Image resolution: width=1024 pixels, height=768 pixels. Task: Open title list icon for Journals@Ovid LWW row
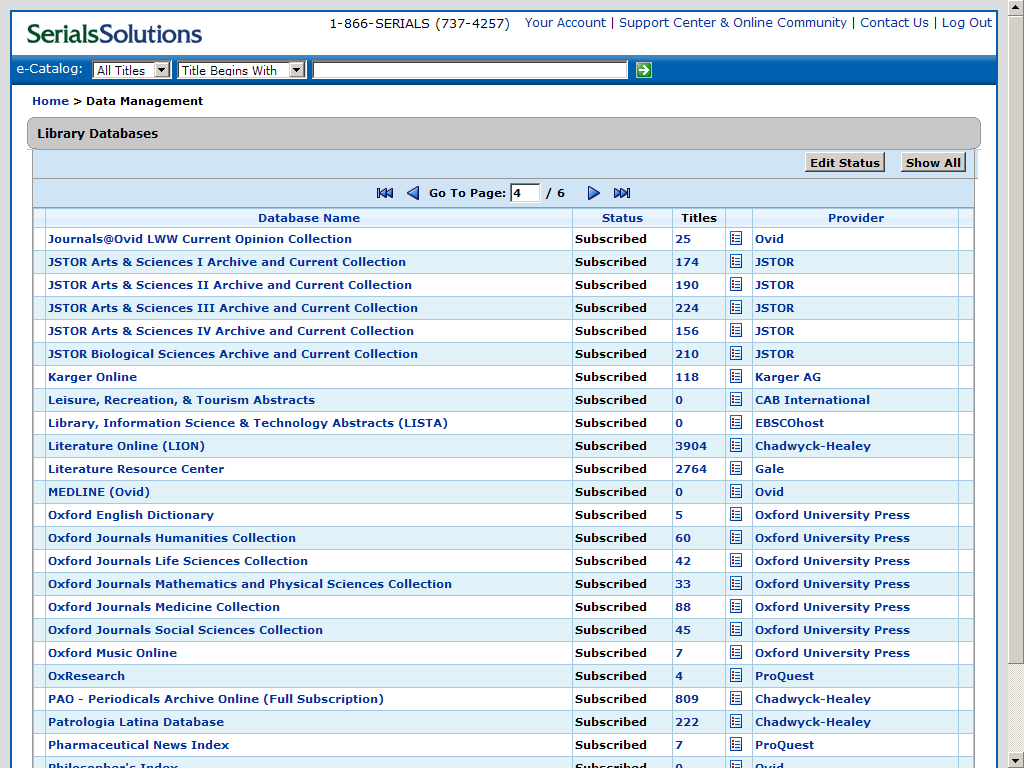coord(736,238)
